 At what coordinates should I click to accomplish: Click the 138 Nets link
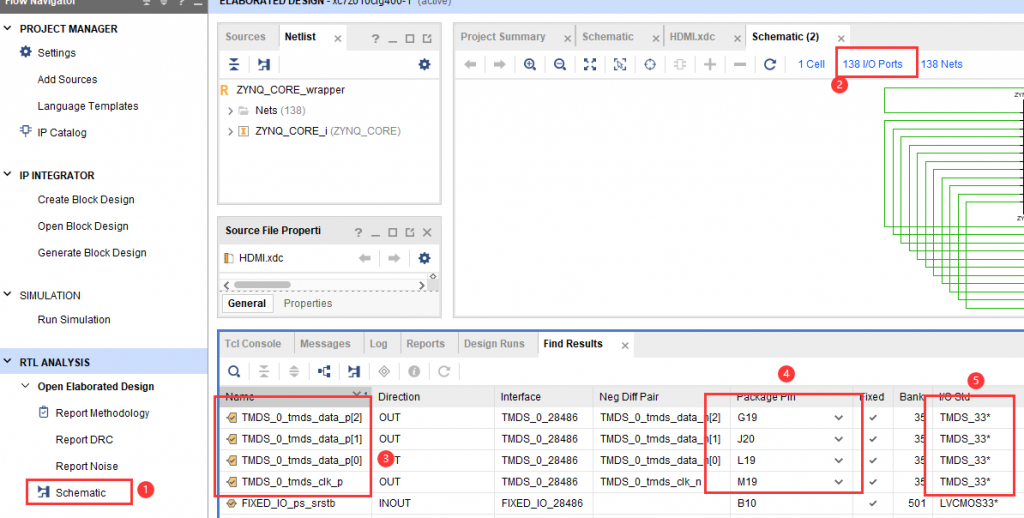pos(942,64)
